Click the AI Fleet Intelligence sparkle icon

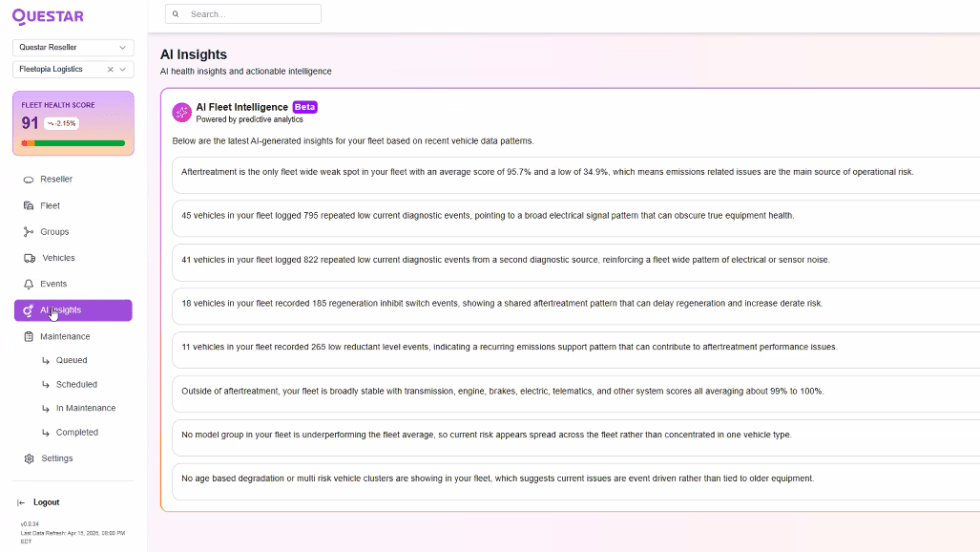point(182,113)
